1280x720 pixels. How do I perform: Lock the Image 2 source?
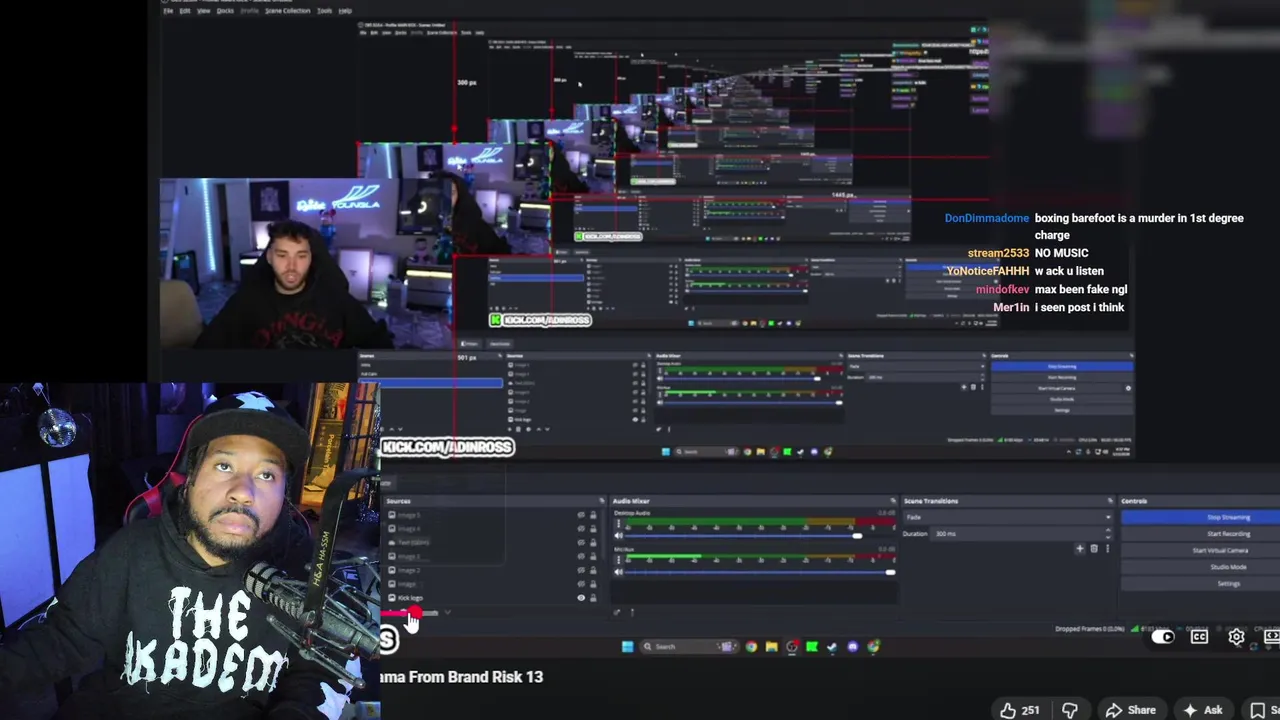(x=593, y=570)
